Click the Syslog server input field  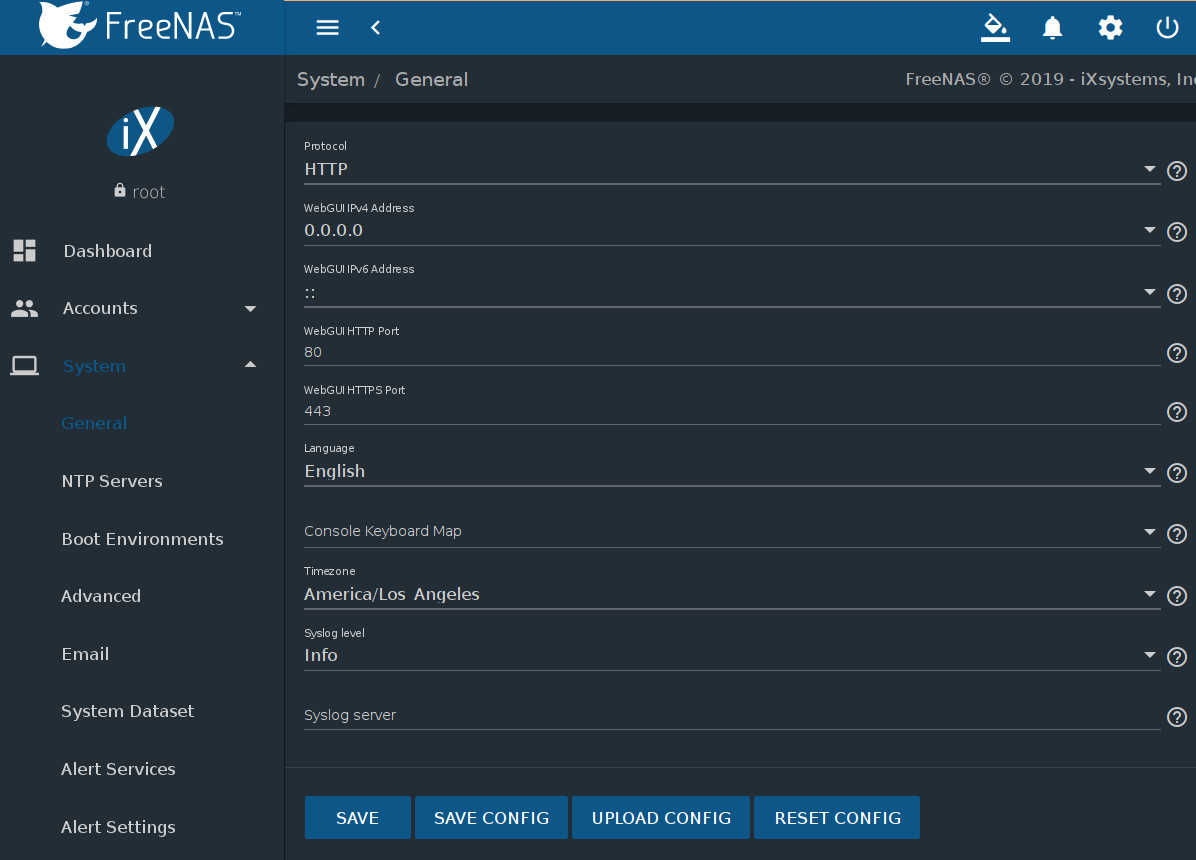(730, 716)
